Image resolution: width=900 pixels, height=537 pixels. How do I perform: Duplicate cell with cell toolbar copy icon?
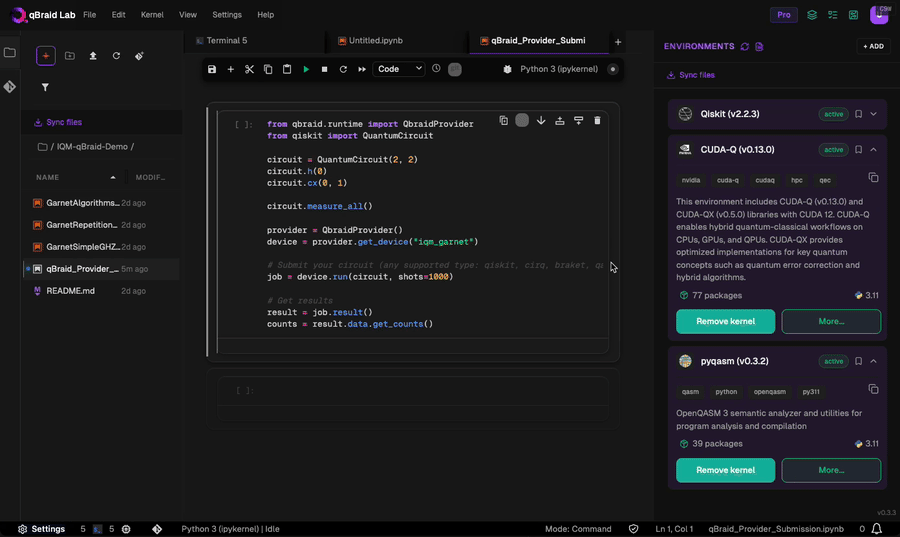503,120
